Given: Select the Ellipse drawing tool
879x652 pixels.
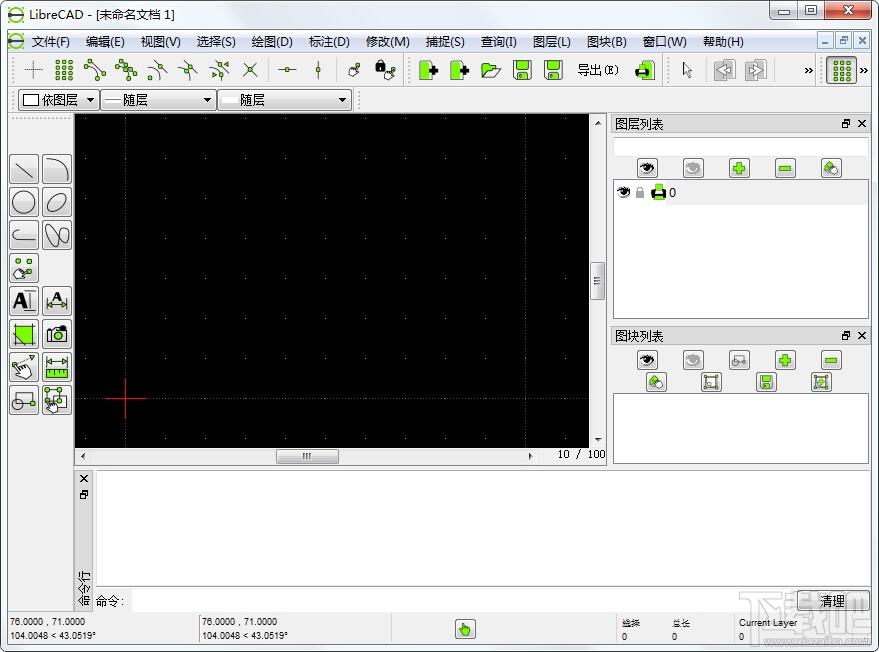Looking at the screenshot, I should coord(57,202).
